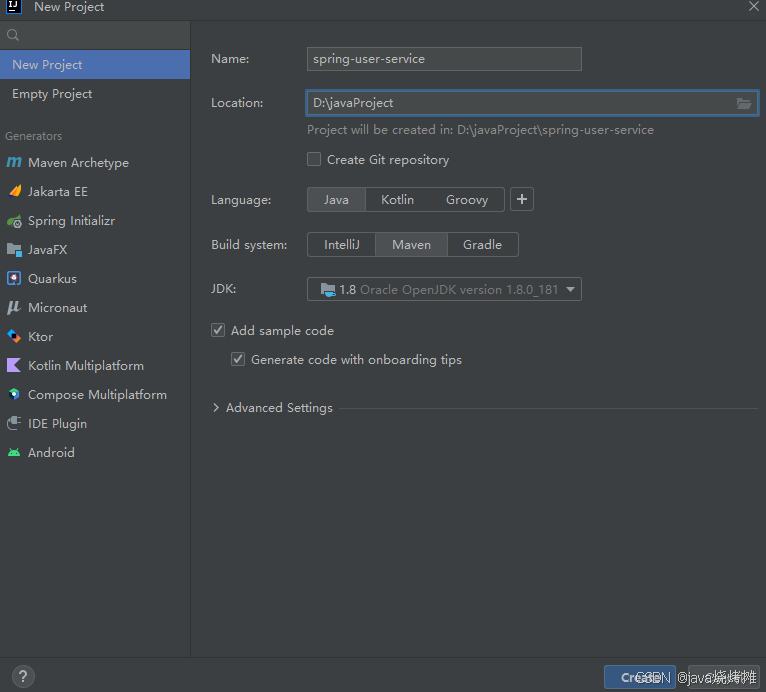Click the 'Project will be created in' hint
Viewport: 766px width, 692px height.
coord(480,130)
